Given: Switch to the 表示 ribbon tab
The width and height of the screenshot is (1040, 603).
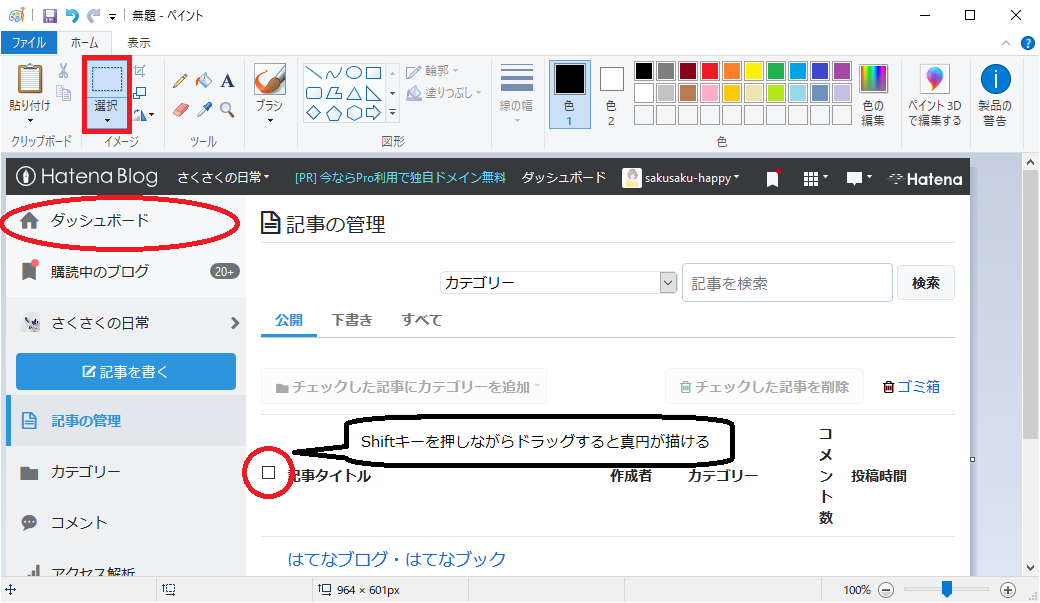Looking at the screenshot, I should (x=137, y=42).
